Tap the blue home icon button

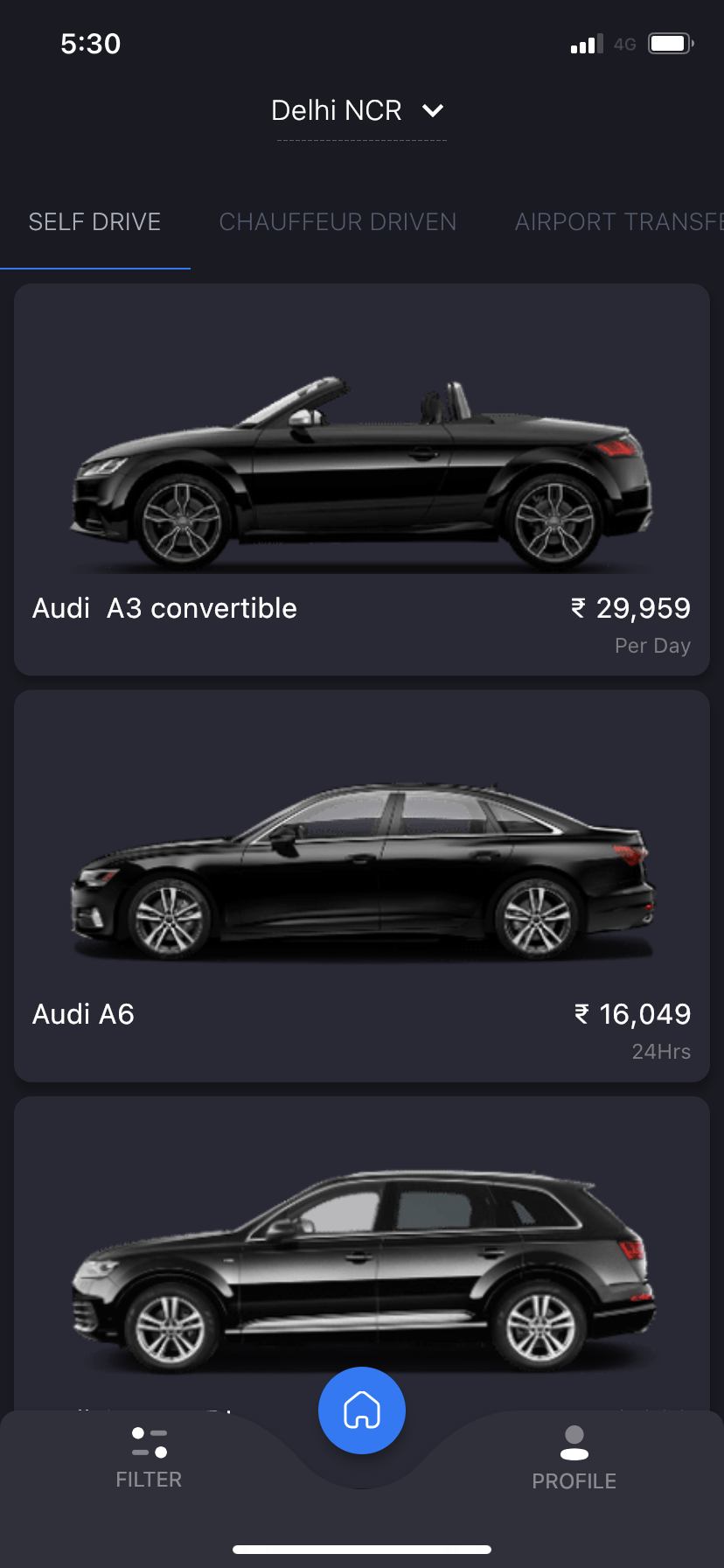click(362, 1410)
